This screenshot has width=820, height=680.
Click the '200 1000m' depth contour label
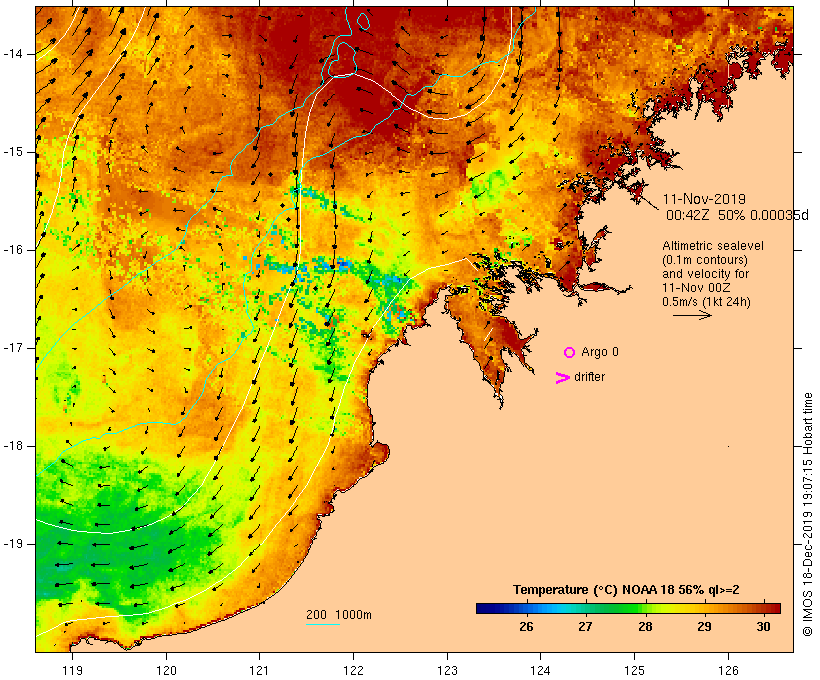[339, 615]
